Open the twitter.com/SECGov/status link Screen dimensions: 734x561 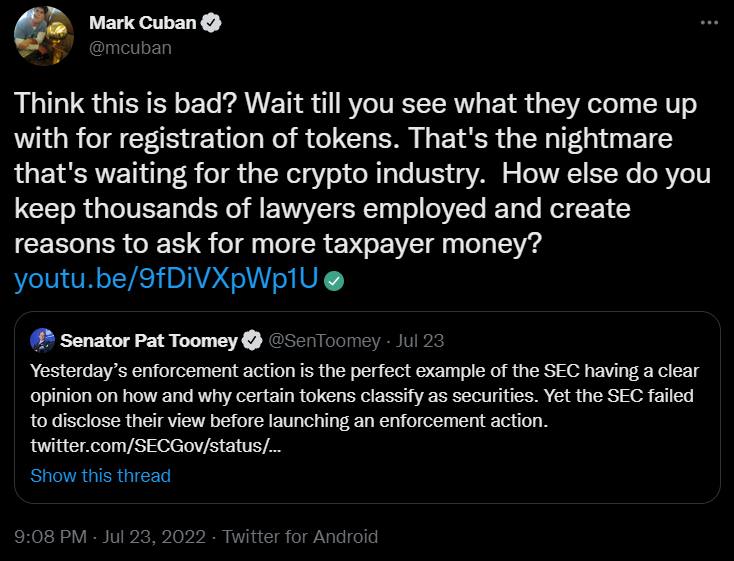click(x=155, y=443)
